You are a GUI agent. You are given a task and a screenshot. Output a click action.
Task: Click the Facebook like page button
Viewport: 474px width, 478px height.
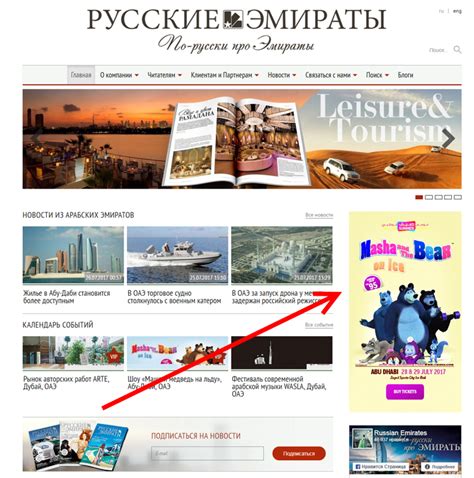(380, 467)
